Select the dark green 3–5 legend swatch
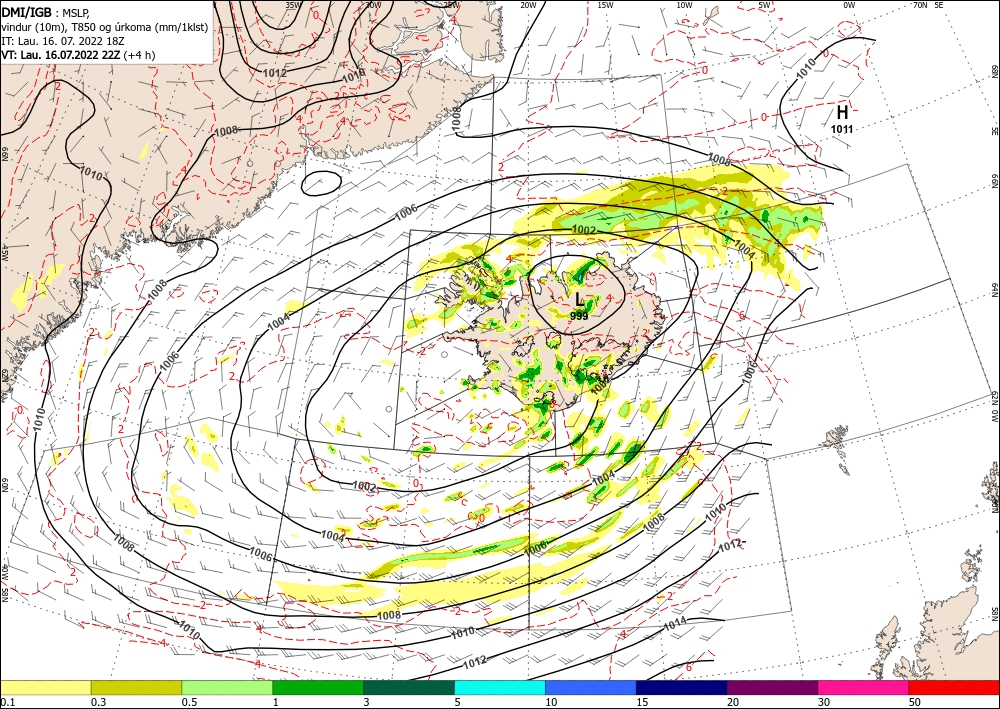Viewport: 1000px width, 709px height. click(409, 687)
